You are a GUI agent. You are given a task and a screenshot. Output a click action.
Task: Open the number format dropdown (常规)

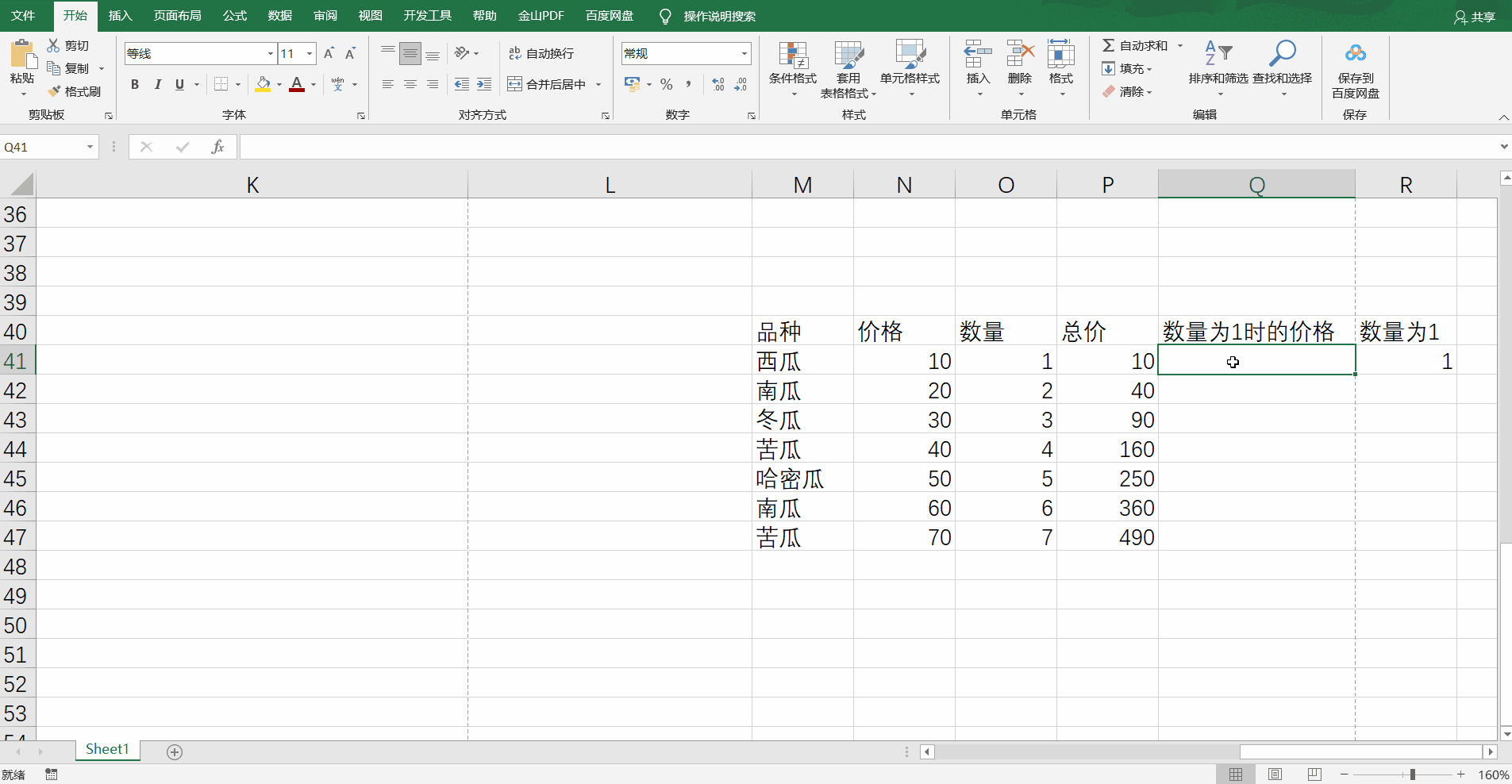pyautogui.click(x=744, y=54)
